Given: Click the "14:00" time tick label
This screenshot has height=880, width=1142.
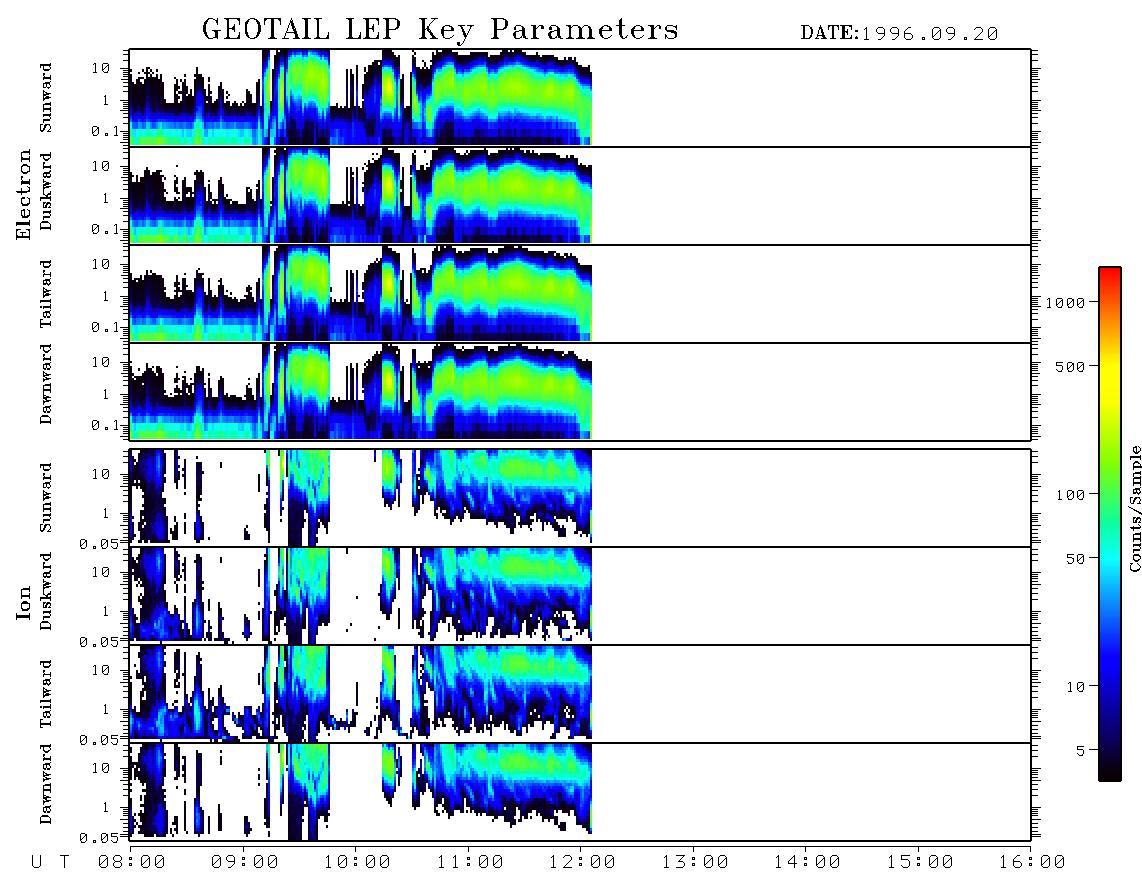Looking at the screenshot, I should [807, 863].
